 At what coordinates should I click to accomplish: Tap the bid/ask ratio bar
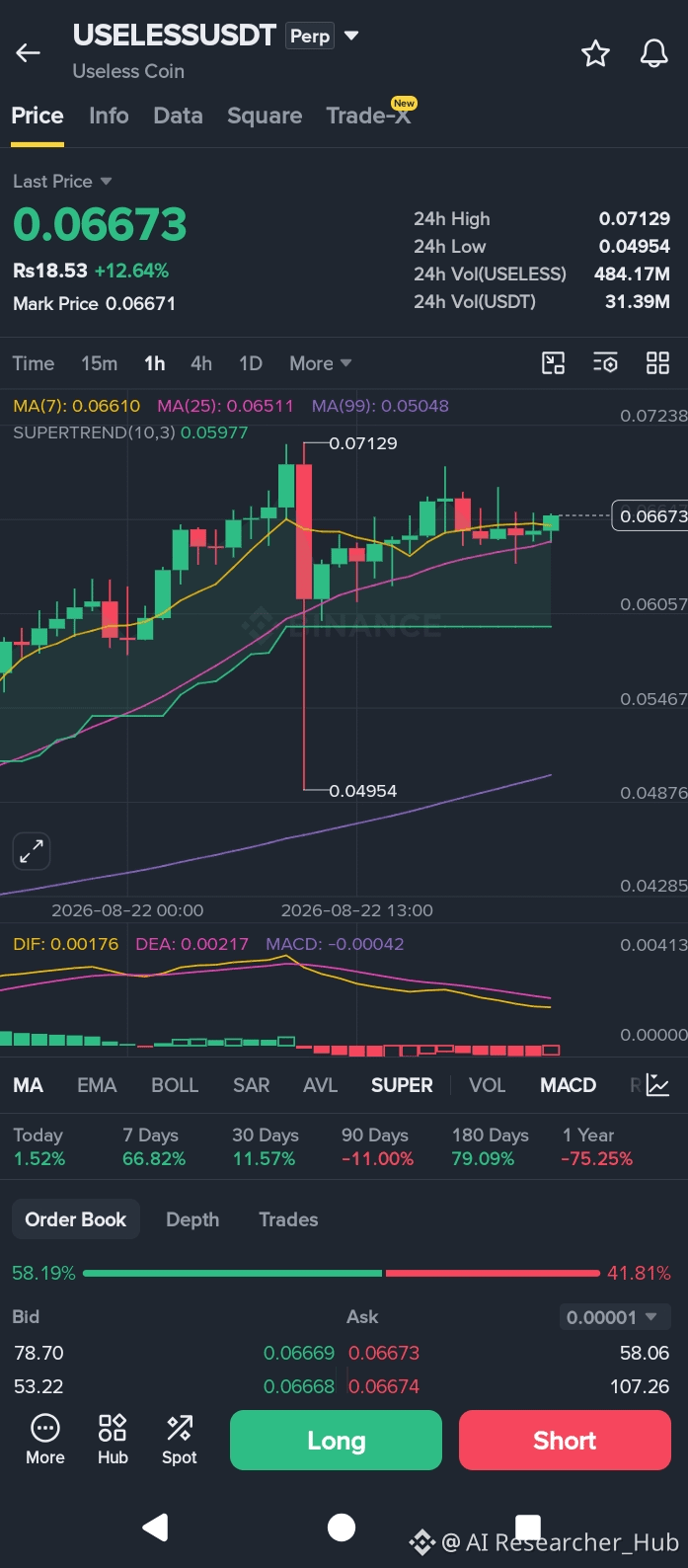342,1273
